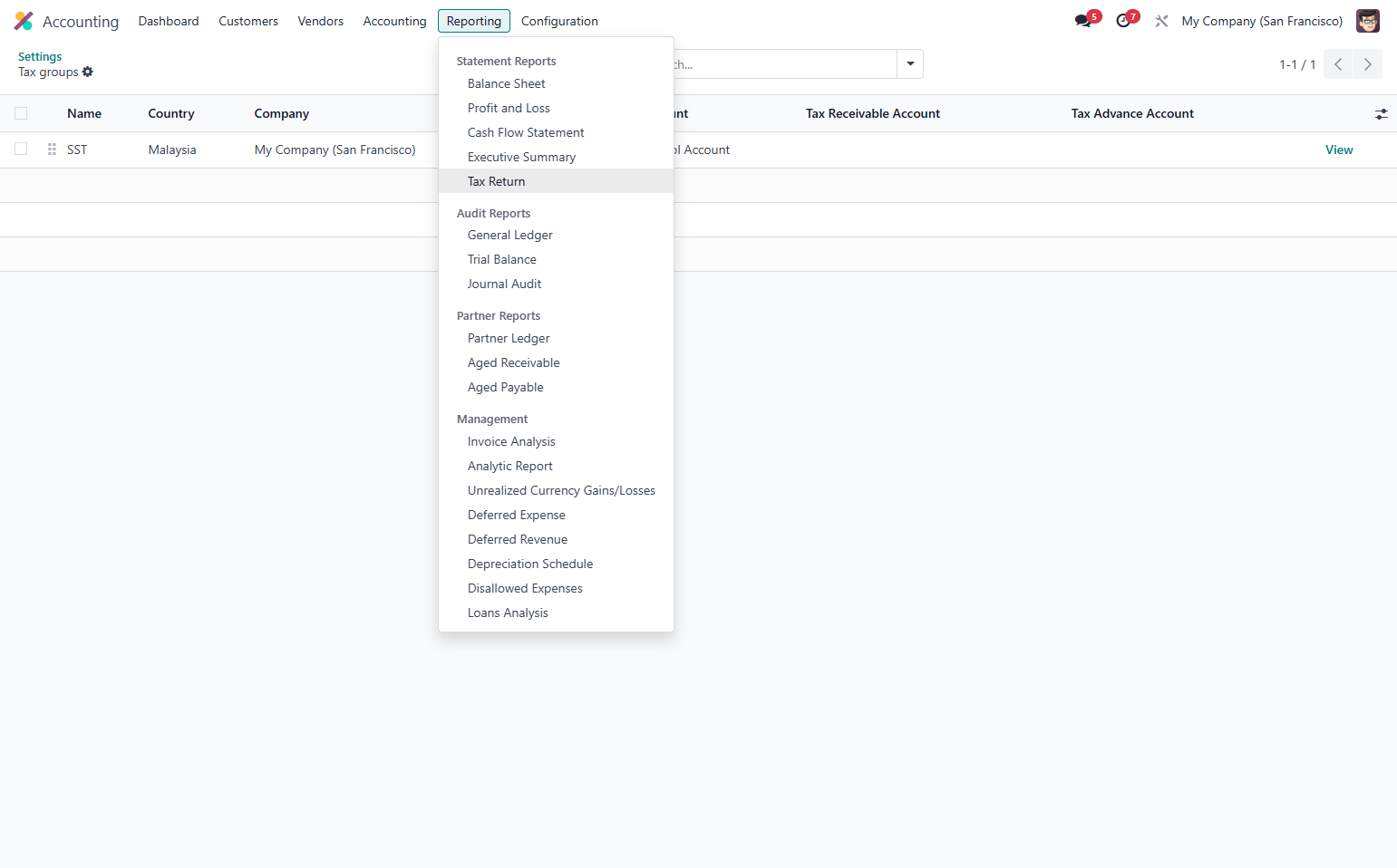Sort by the Company column header
The image size is (1397, 868).
(282, 113)
